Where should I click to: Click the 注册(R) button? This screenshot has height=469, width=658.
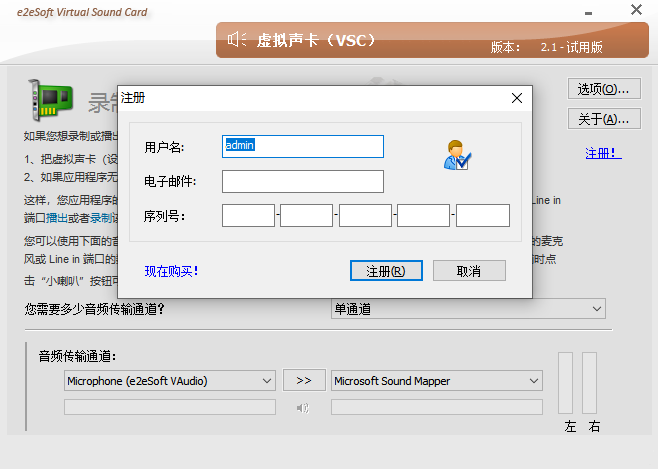386,271
